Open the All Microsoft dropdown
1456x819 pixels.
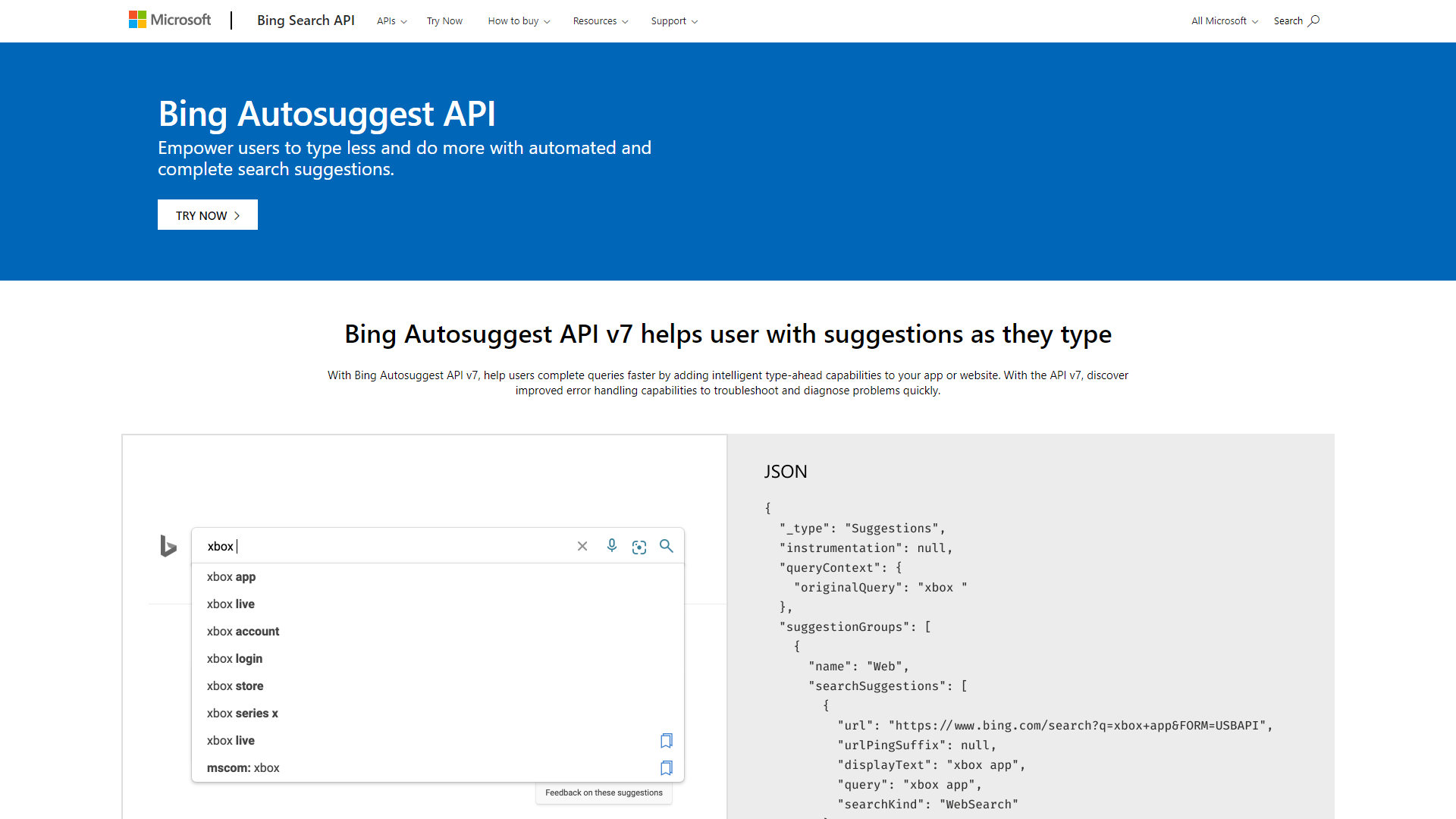pos(1225,21)
